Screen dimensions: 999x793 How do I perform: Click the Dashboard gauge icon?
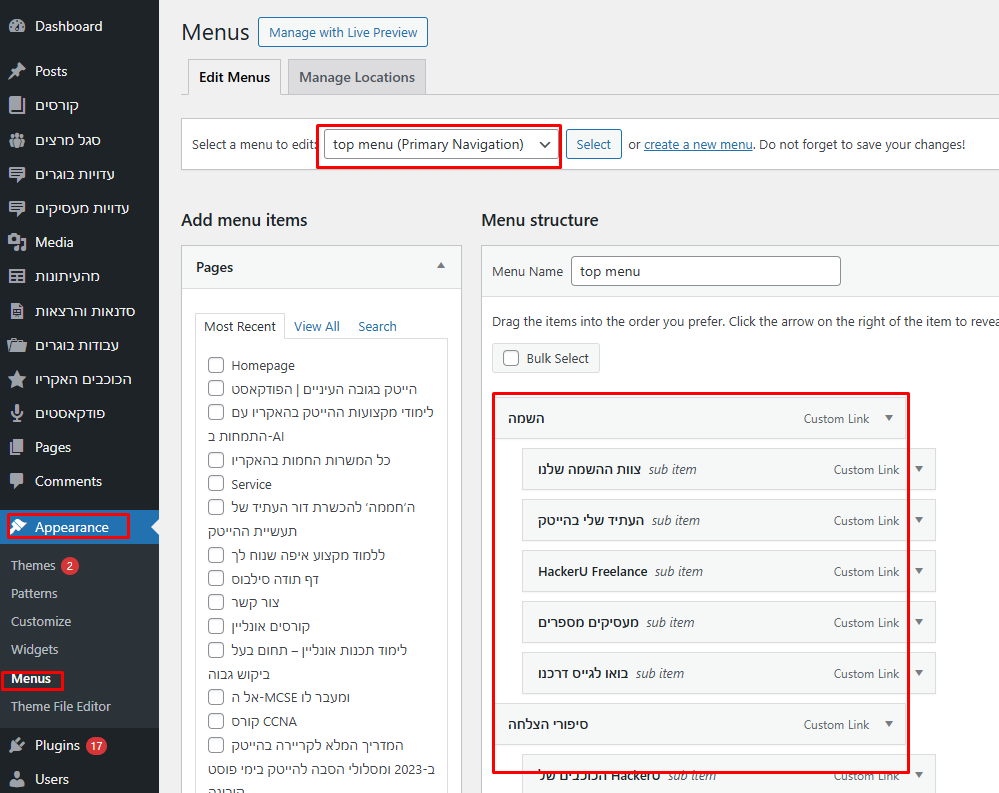click(x=17, y=26)
